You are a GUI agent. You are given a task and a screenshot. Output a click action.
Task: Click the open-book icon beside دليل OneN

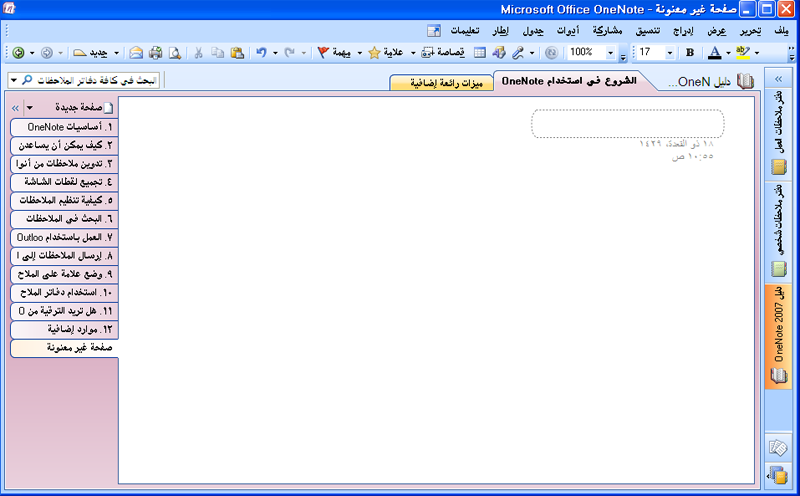pyautogui.click(x=745, y=82)
